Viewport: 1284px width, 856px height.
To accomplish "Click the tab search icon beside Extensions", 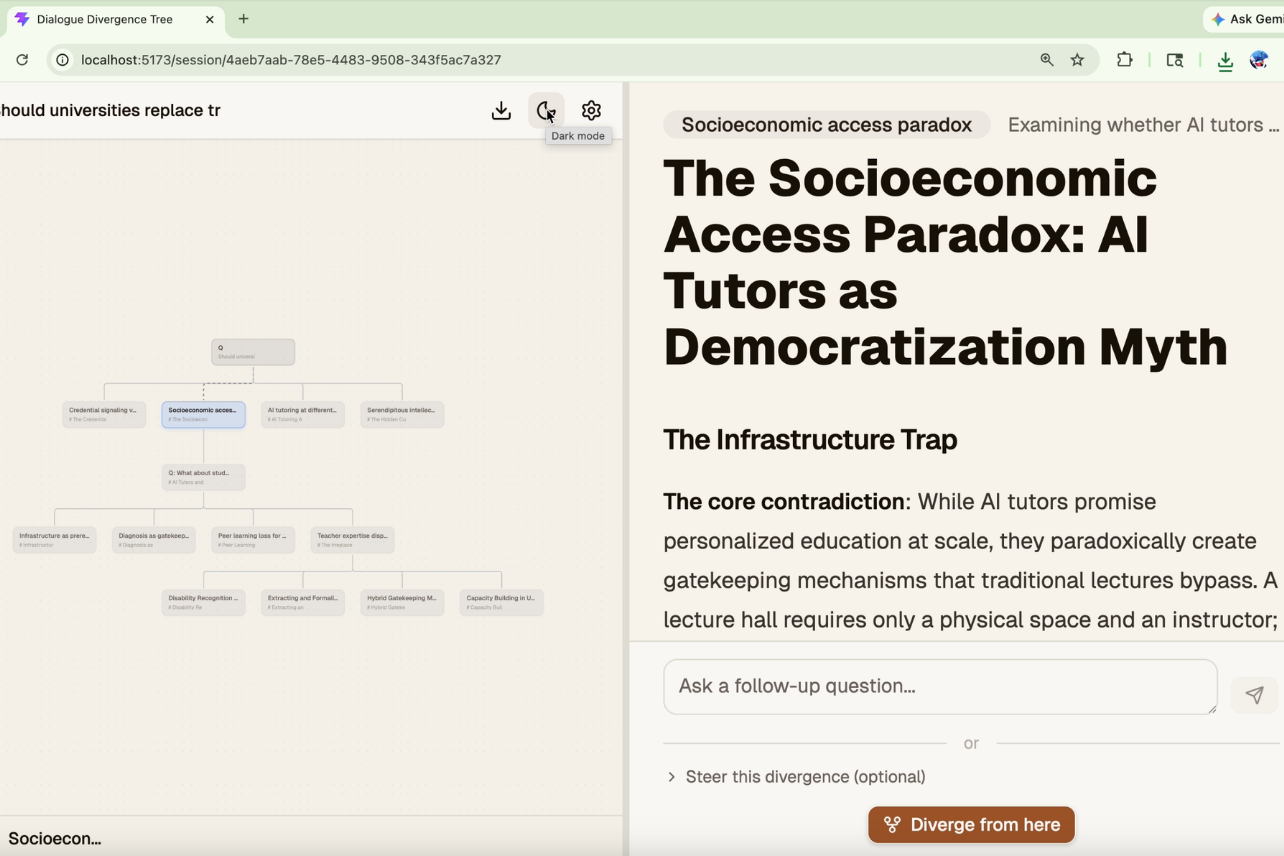I will (1175, 60).
